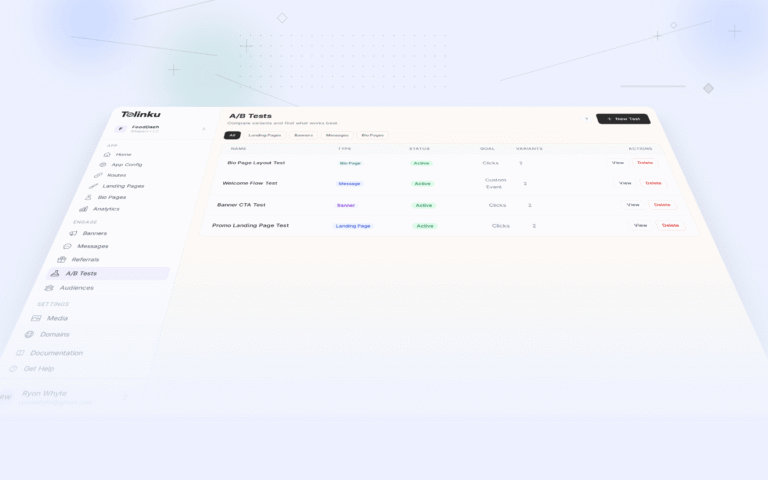Click the Banner CTA Test name
This screenshot has height=480, width=768.
pos(241,205)
